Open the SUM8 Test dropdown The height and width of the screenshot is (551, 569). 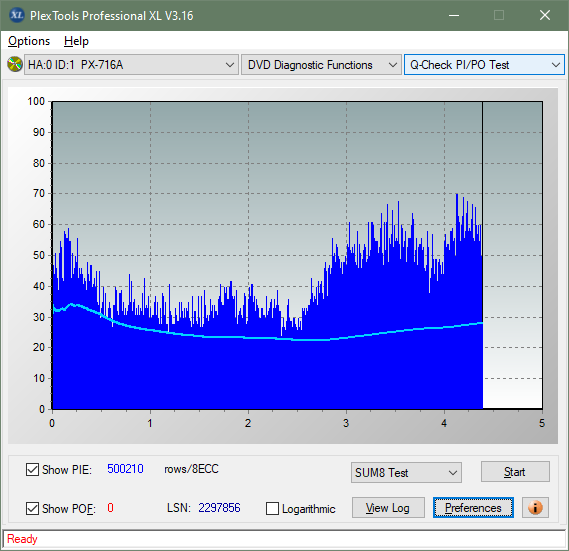(x=406, y=473)
